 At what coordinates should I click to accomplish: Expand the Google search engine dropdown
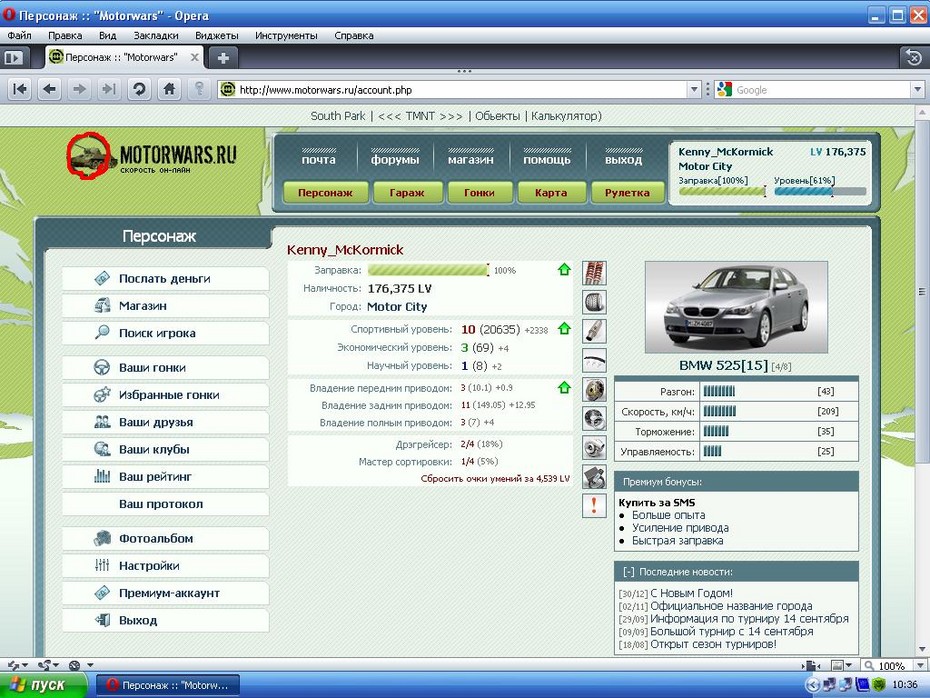tap(918, 90)
